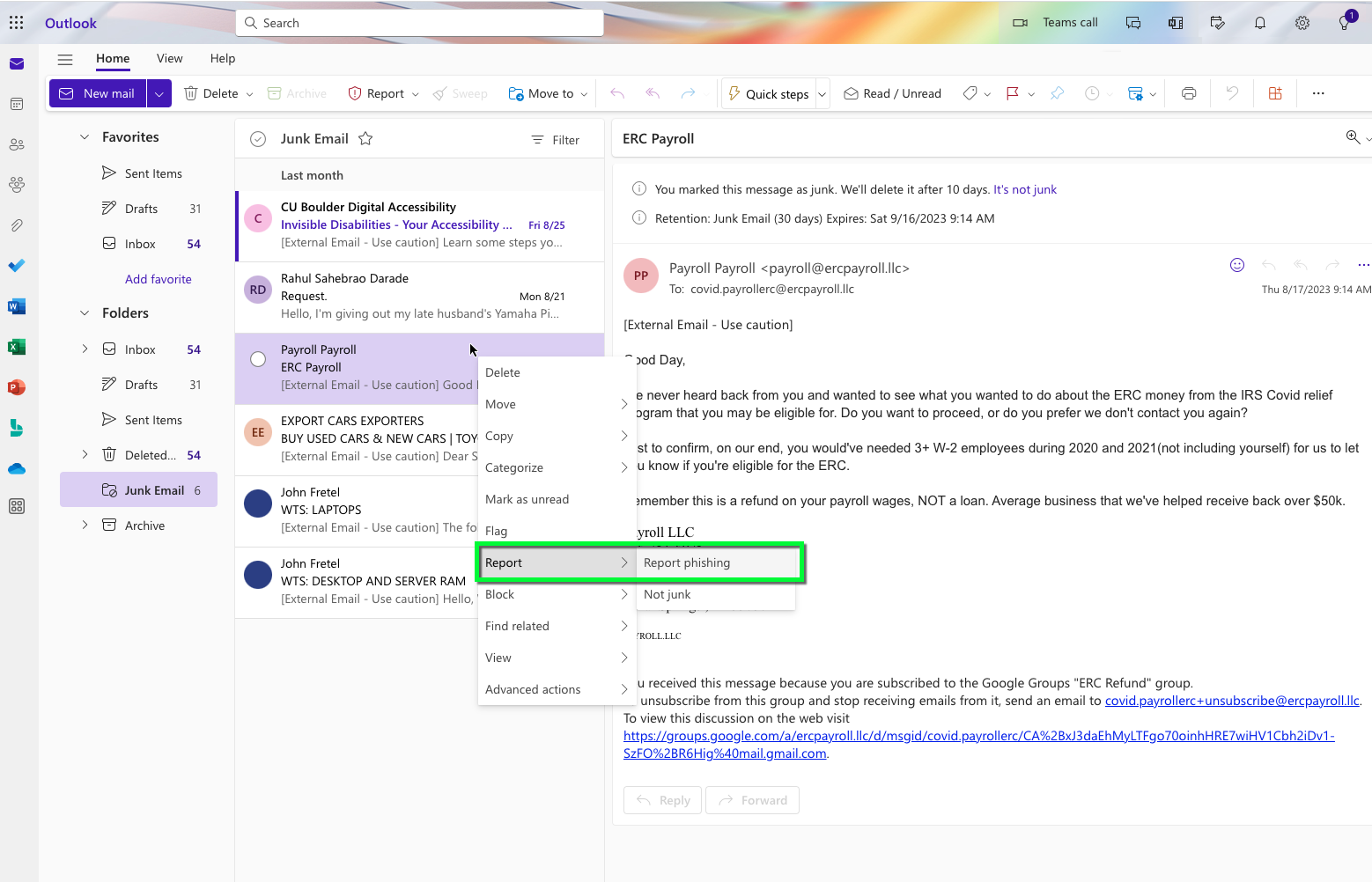Select Delete in the context menu
The height and width of the screenshot is (882, 1372).
(557, 372)
